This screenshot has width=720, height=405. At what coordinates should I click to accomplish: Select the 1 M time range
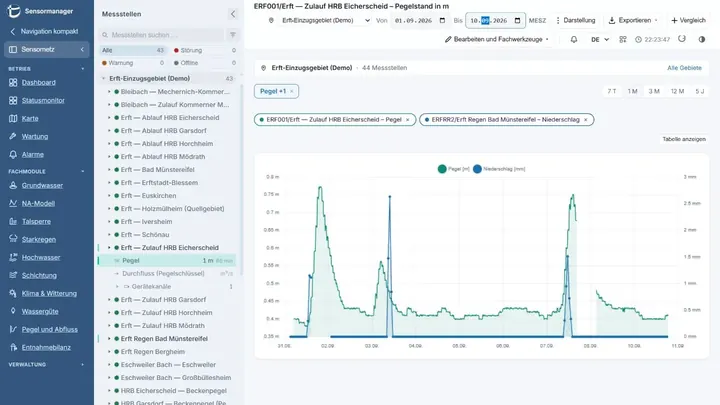click(632, 91)
